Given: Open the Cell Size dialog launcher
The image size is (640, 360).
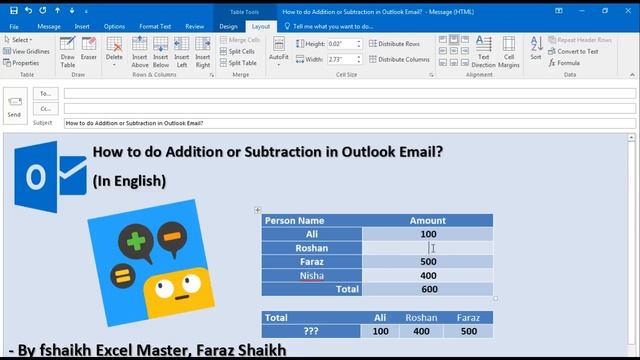Looking at the screenshot, I should (x=431, y=75).
